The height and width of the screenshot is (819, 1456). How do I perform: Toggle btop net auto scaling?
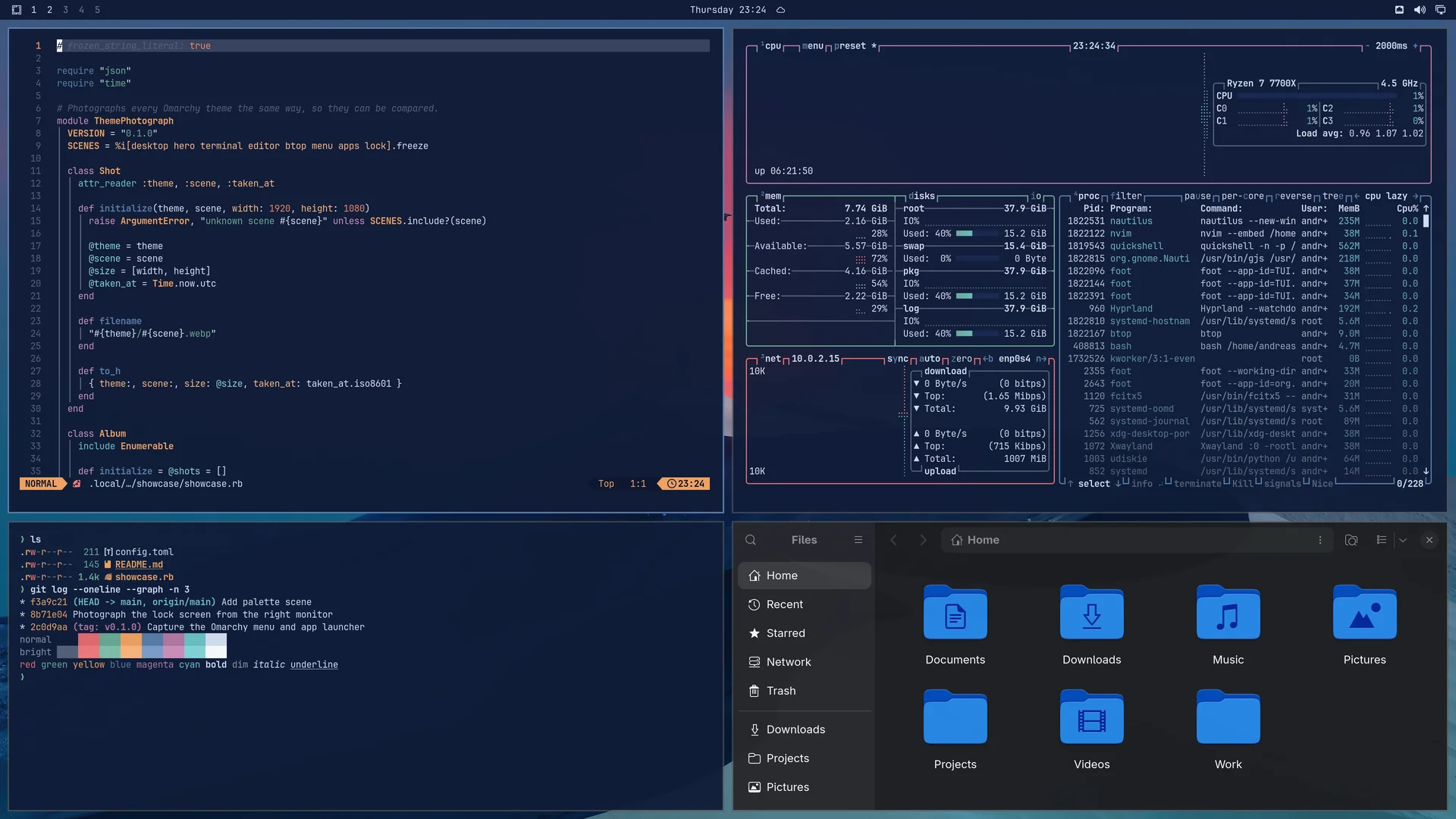click(930, 359)
